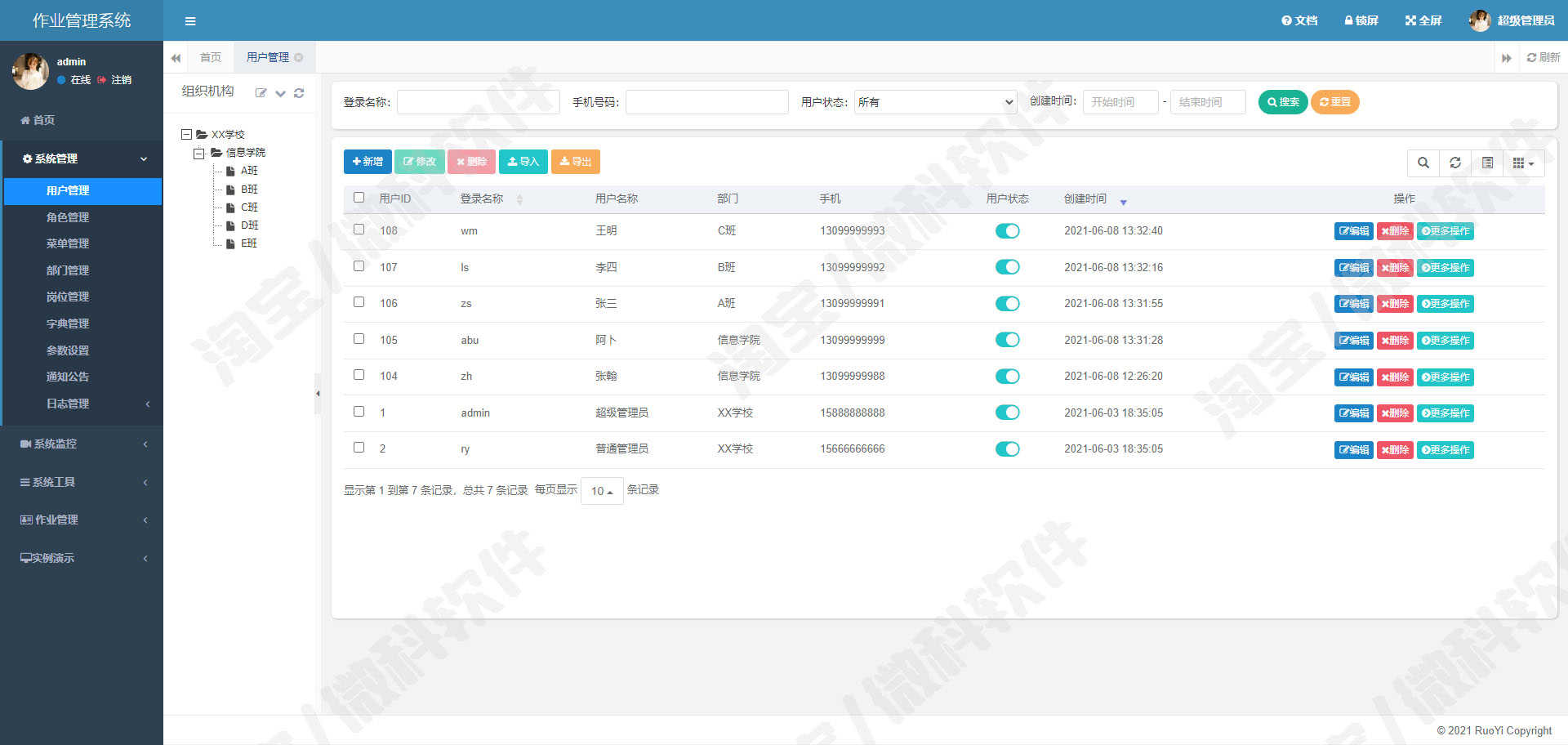The height and width of the screenshot is (745, 1568).
Task: Toggle status switch for 王明
Action: pos(1007,231)
